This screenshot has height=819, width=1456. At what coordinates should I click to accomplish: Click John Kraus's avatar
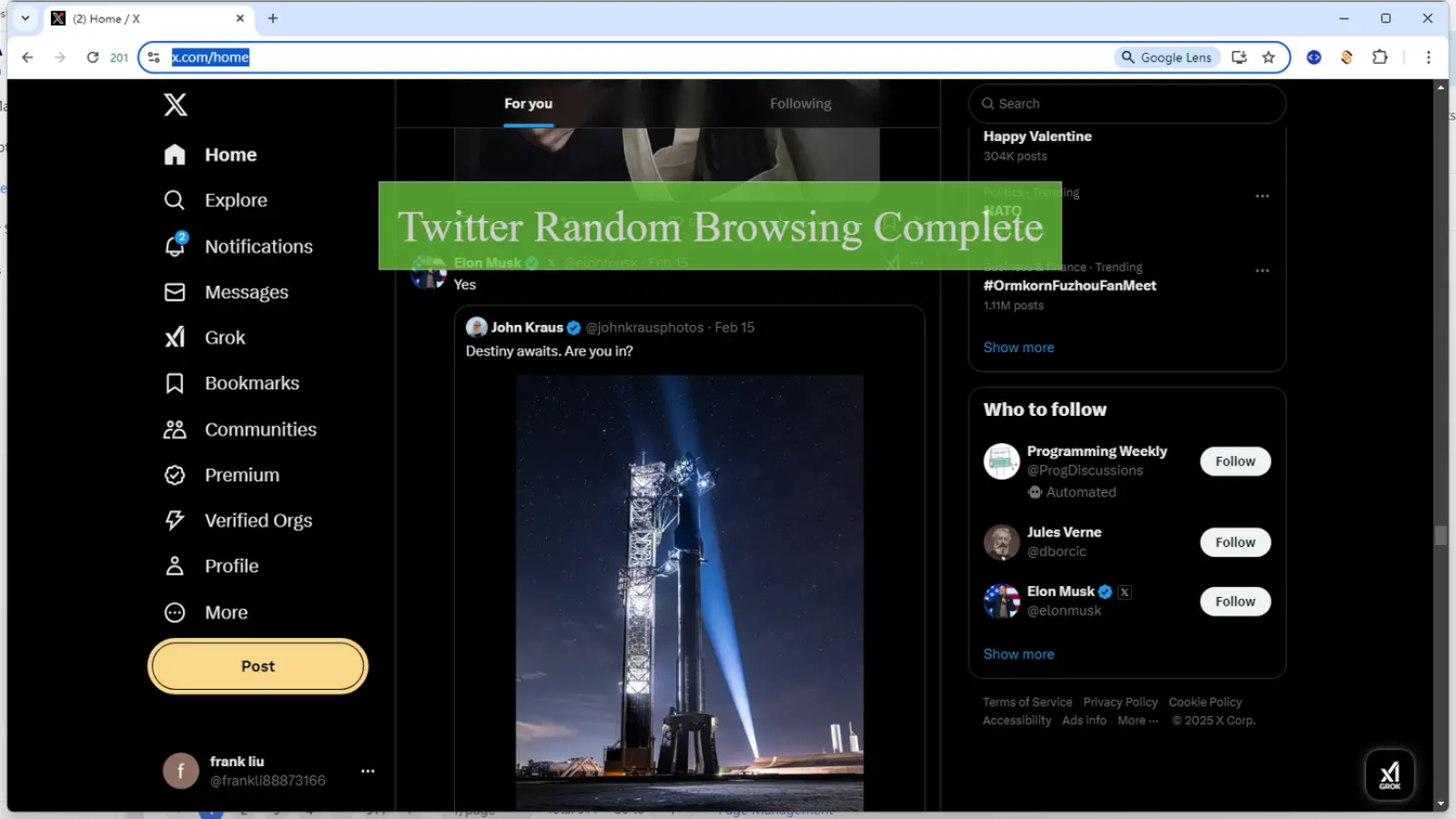476,328
